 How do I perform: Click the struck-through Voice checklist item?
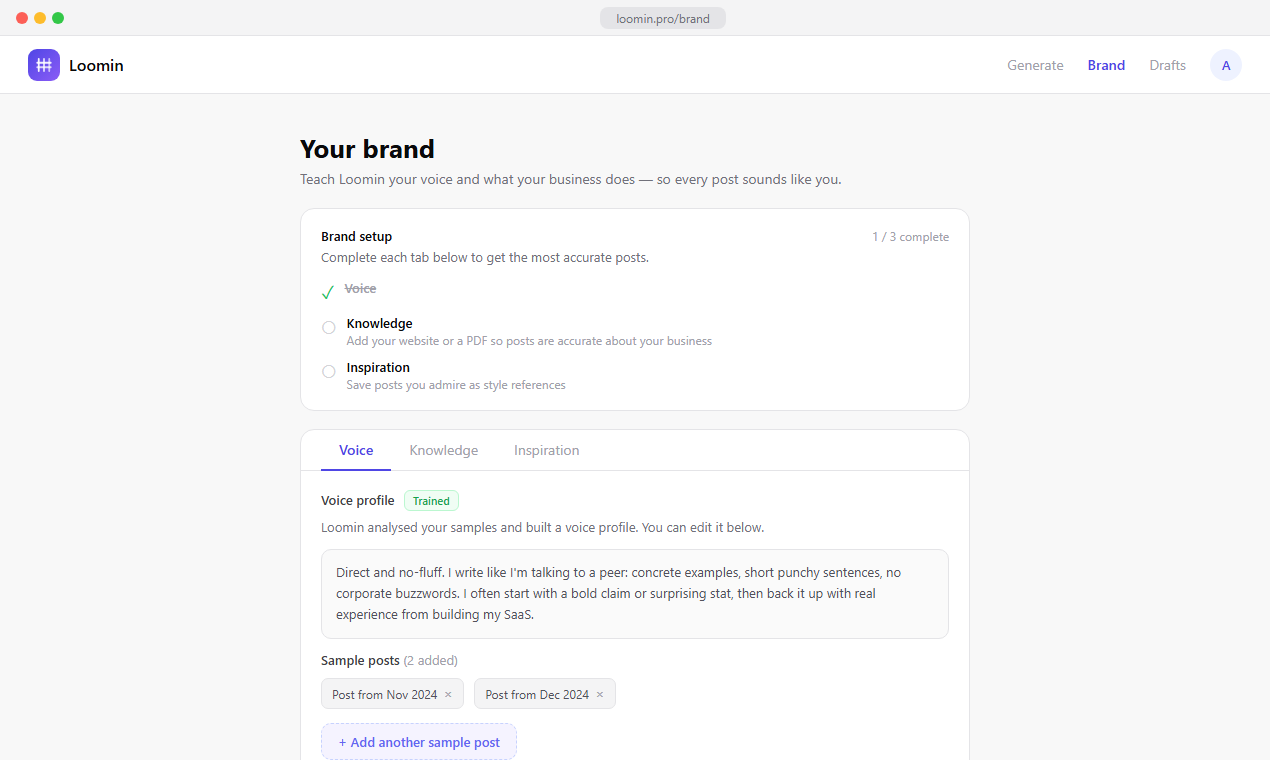click(x=360, y=288)
